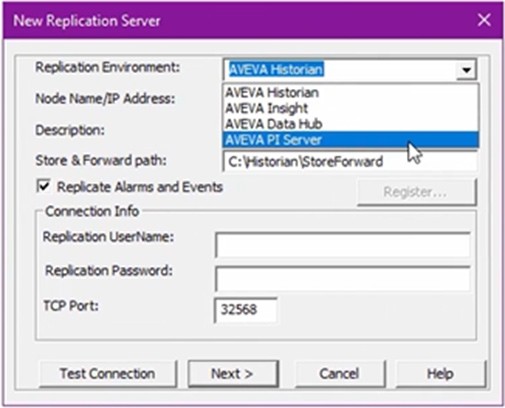Click the Test Connection button
This screenshot has height=408, width=505.
[x=108, y=374]
